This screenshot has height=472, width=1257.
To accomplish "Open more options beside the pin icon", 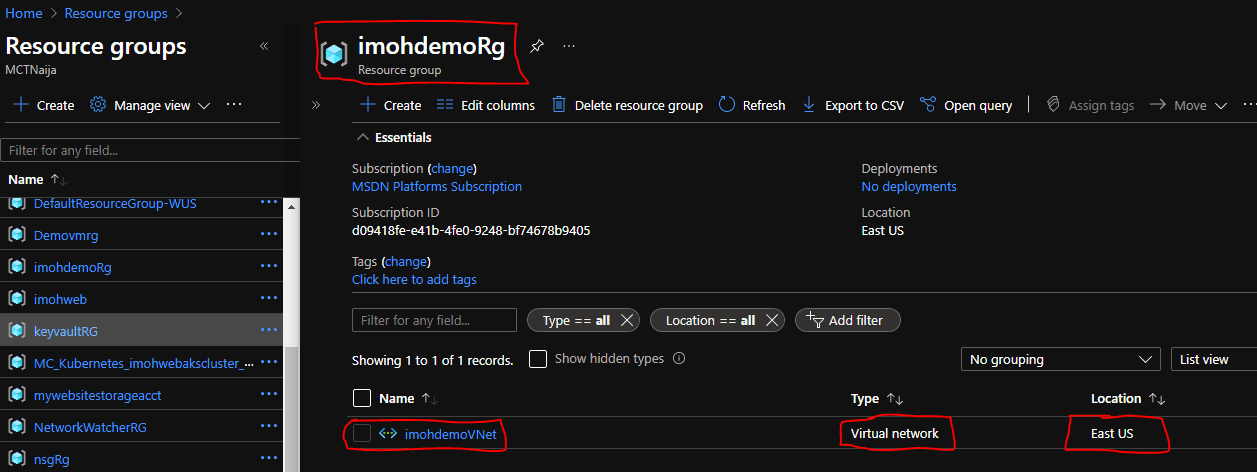I will tap(569, 46).
